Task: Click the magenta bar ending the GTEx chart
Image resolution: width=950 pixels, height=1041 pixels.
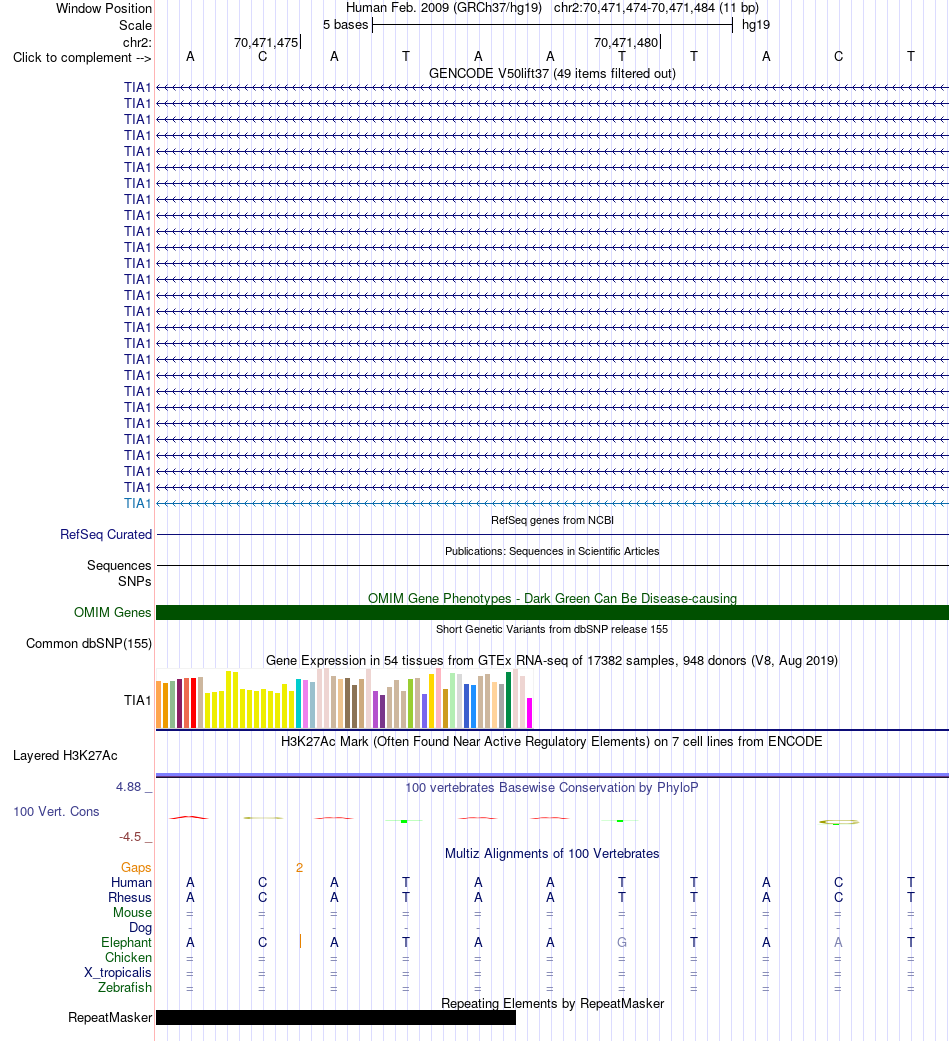Action: [x=529, y=713]
